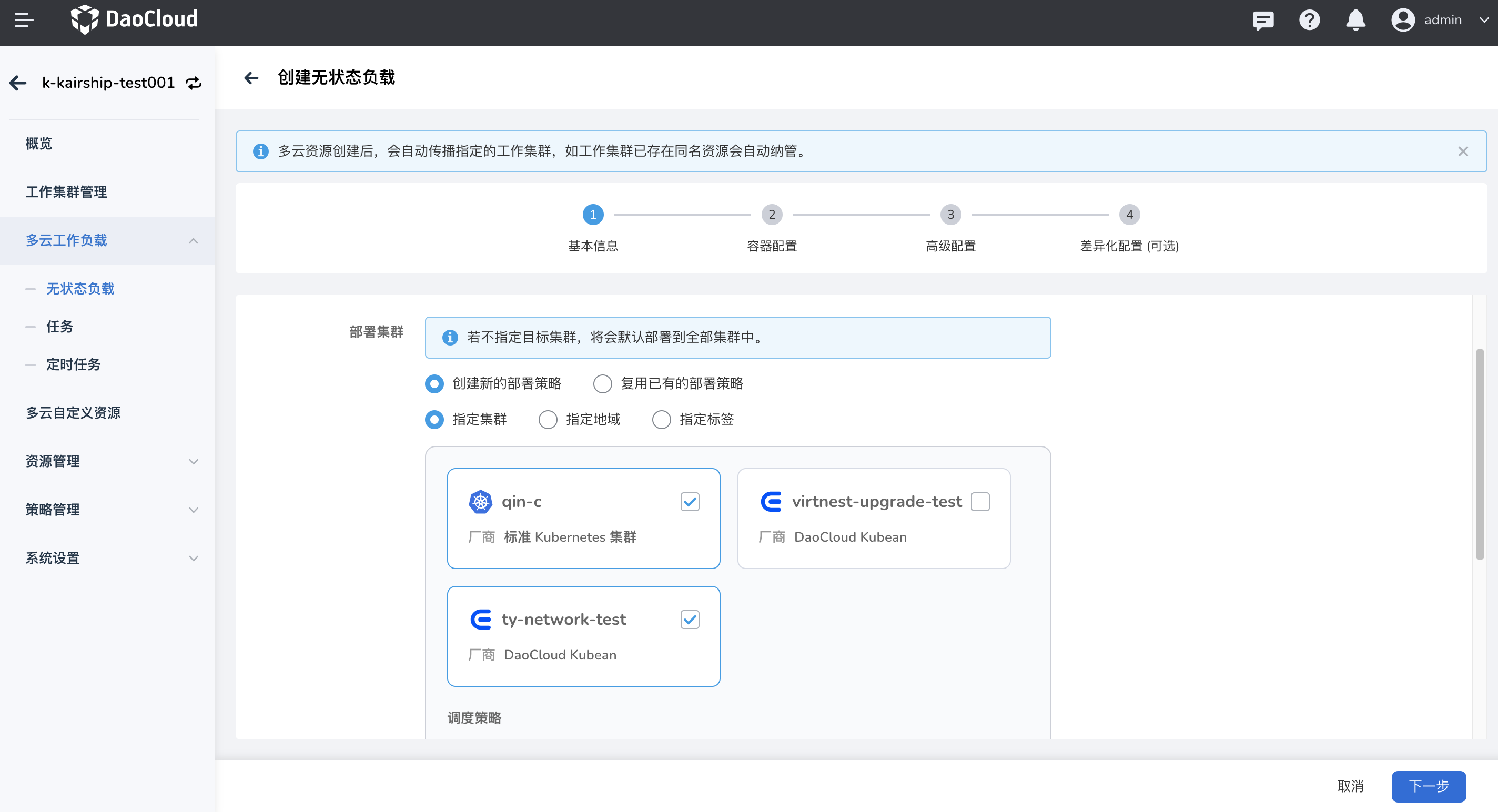Image resolution: width=1498 pixels, height=812 pixels.
Task: Open the notifications bell
Action: coord(1355,21)
